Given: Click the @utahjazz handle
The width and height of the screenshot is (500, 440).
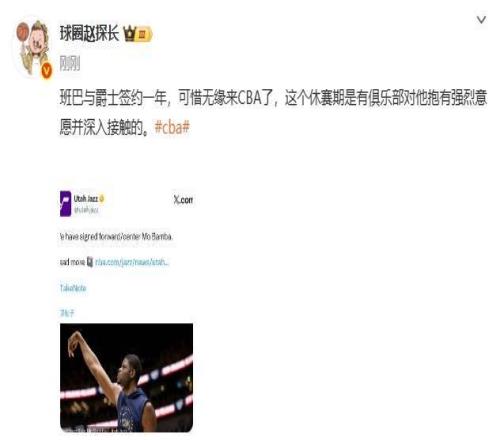Looking at the screenshot, I should click(x=86, y=210).
